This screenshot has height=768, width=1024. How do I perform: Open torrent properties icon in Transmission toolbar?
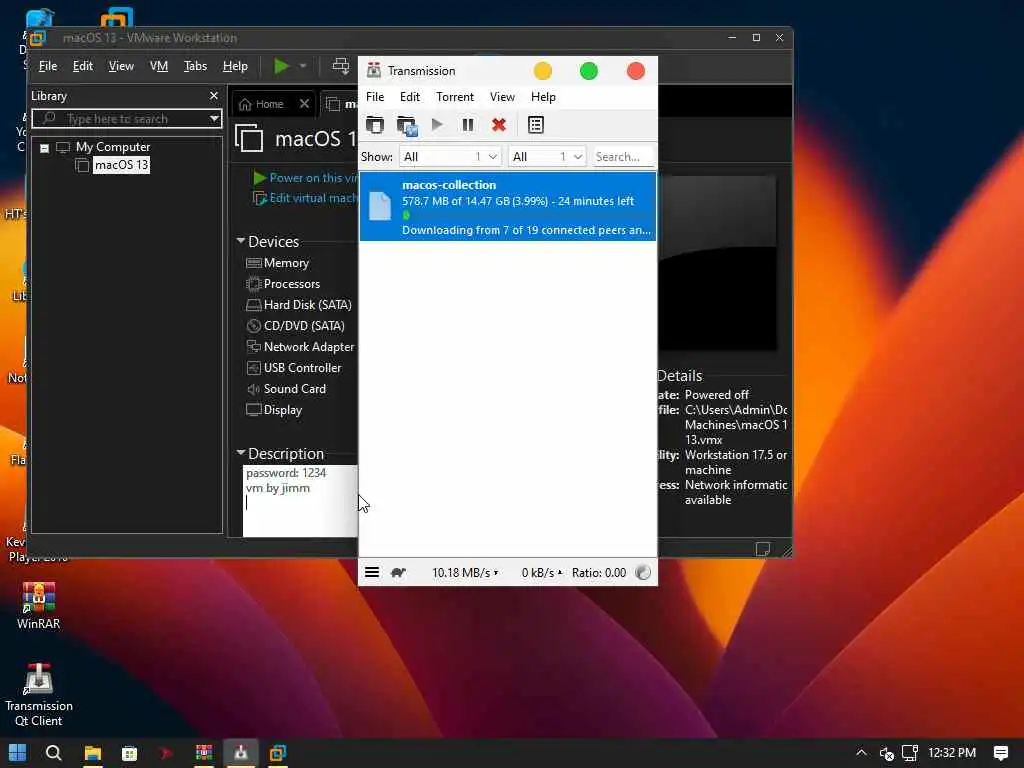click(x=536, y=125)
